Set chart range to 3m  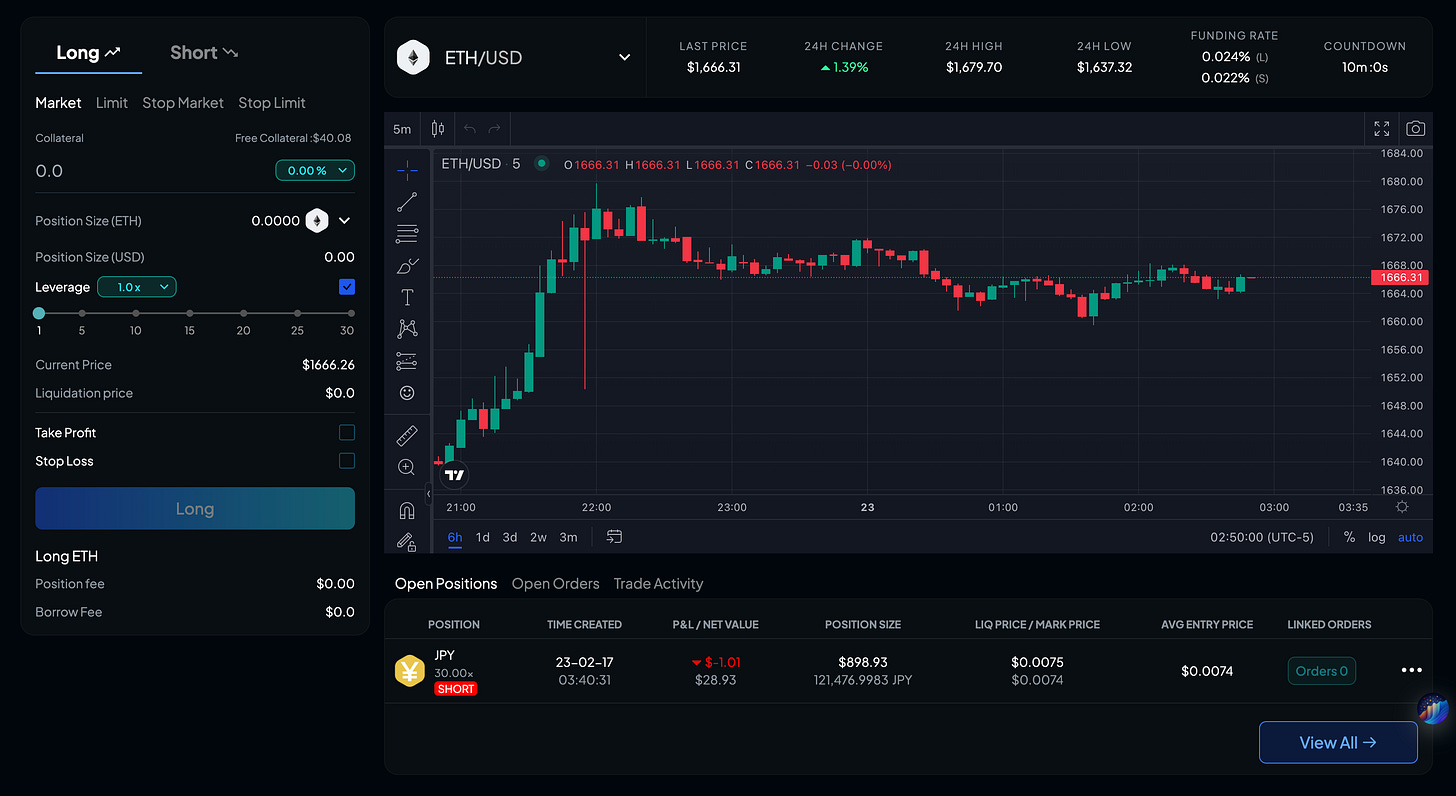[568, 537]
